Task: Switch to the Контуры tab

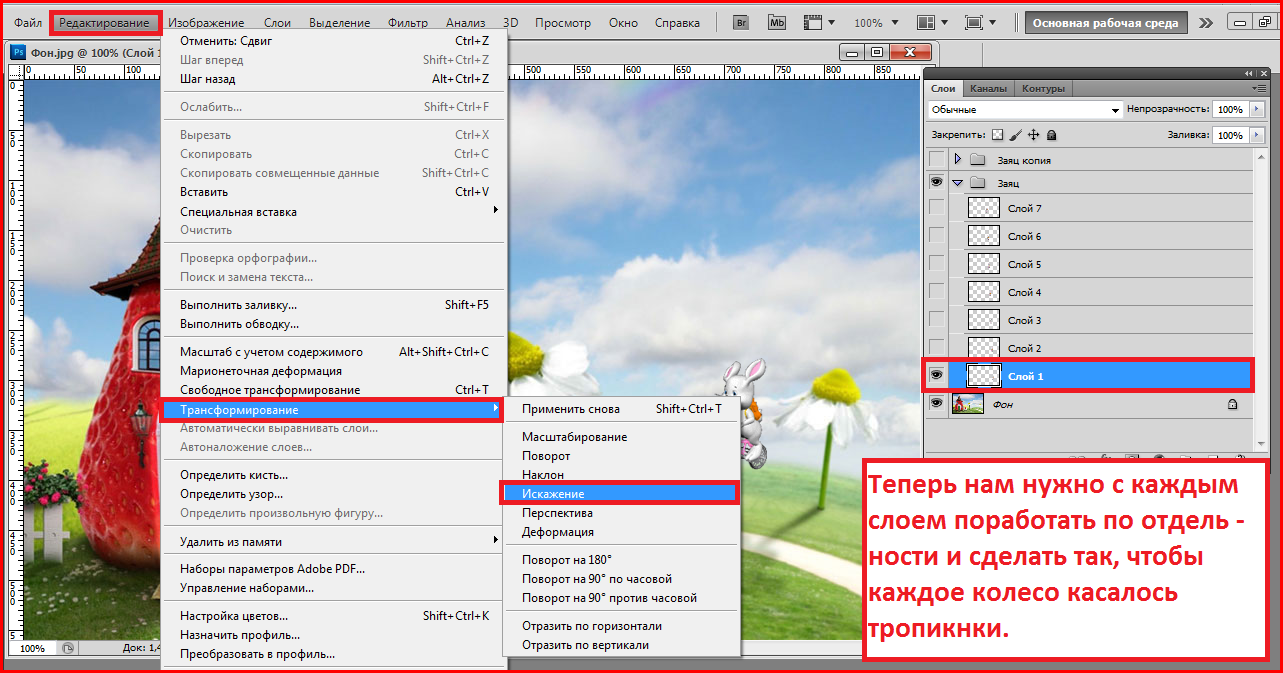Action: [1043, 89]
